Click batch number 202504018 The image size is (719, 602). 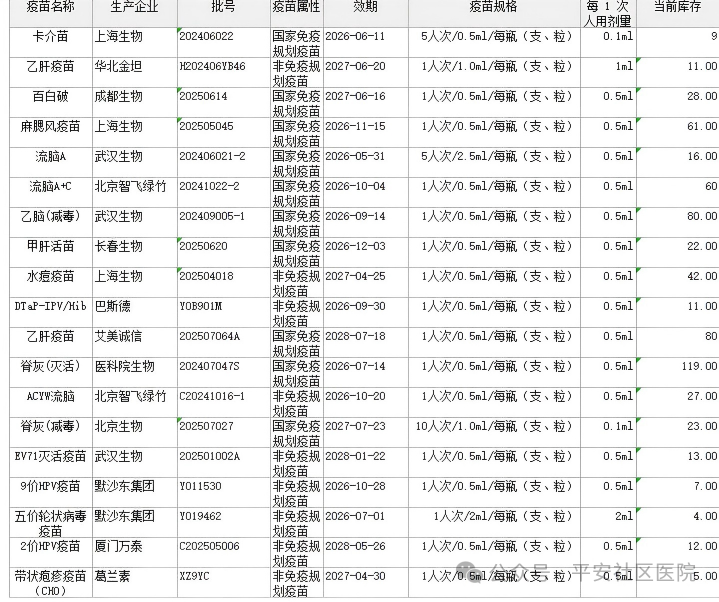(x=206, y=276)
